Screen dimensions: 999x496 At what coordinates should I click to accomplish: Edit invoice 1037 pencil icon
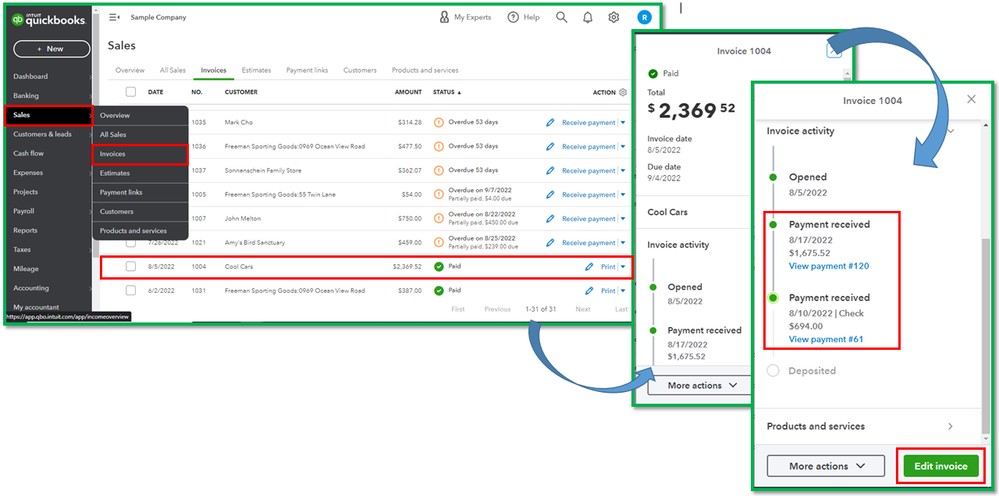point(550,171)
